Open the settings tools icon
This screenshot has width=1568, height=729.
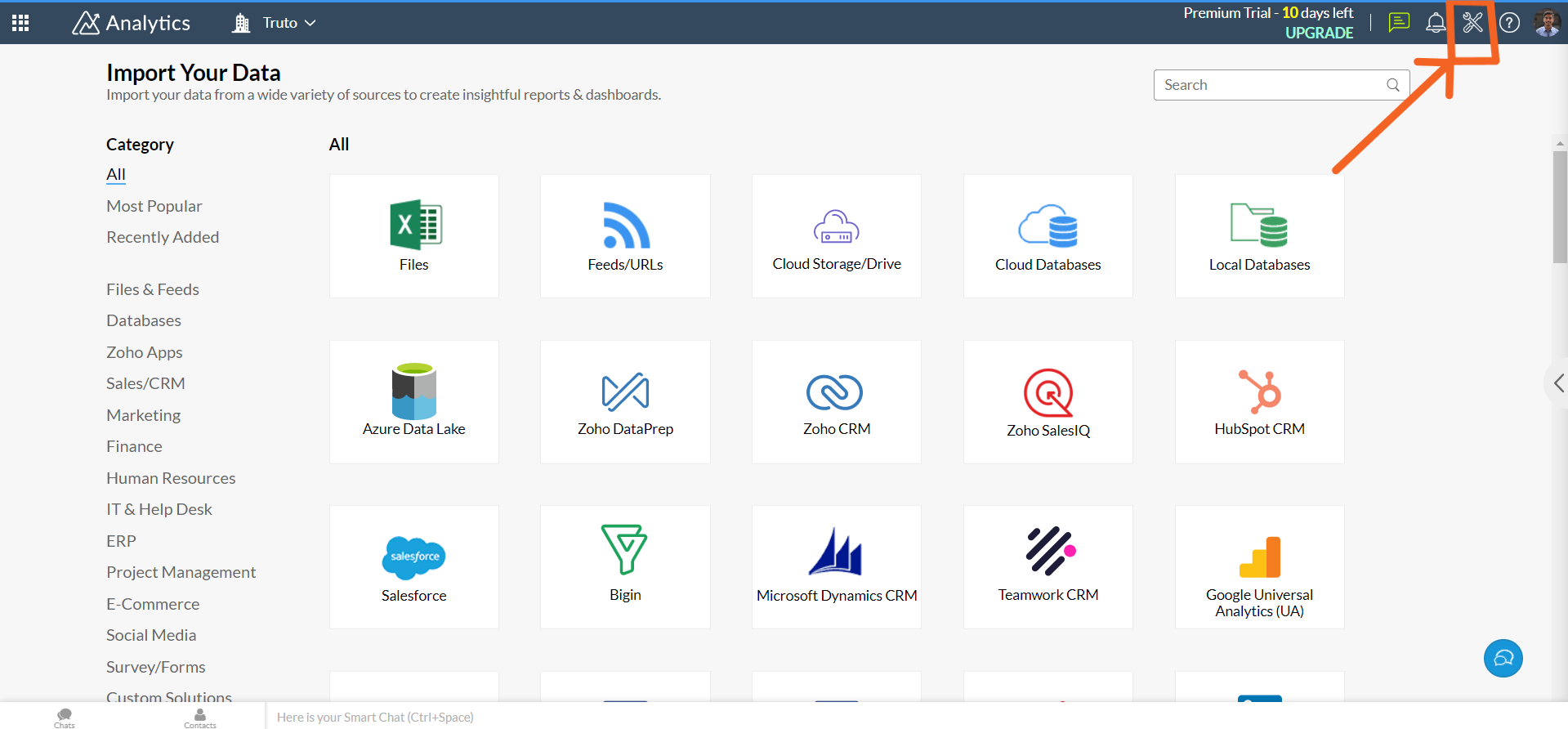(x=1472, y=22)
